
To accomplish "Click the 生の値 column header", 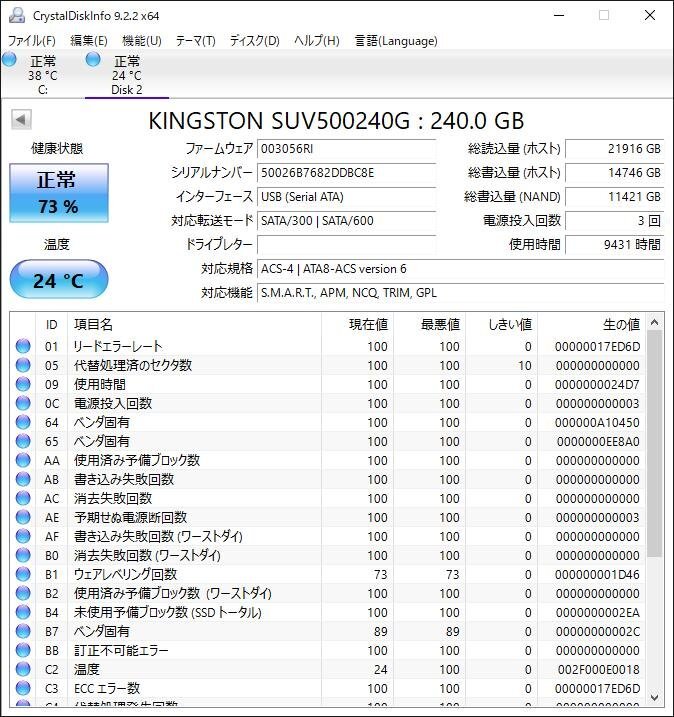I will point(592,325).
